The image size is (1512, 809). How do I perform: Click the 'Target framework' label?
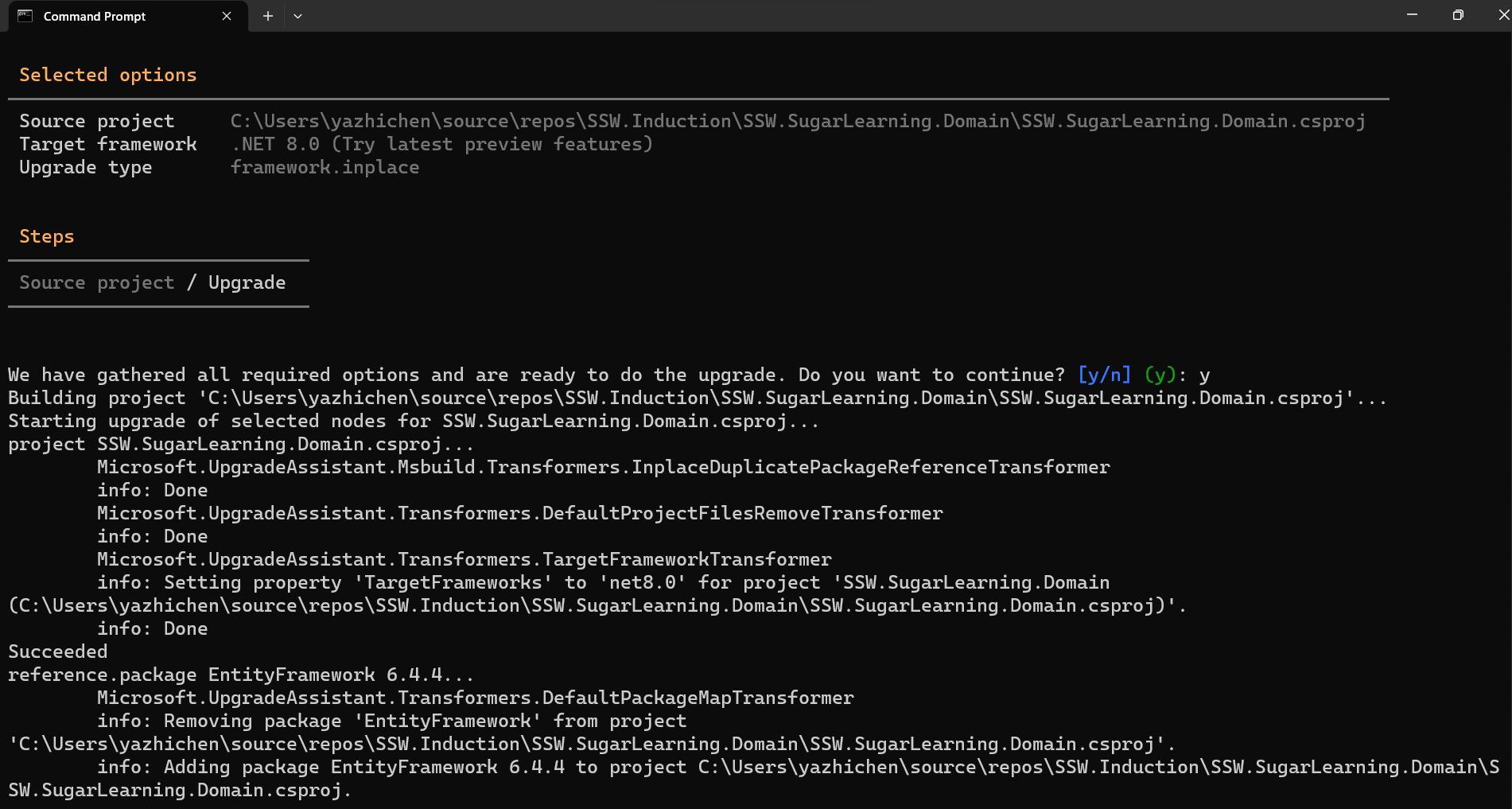click(107, 144)
